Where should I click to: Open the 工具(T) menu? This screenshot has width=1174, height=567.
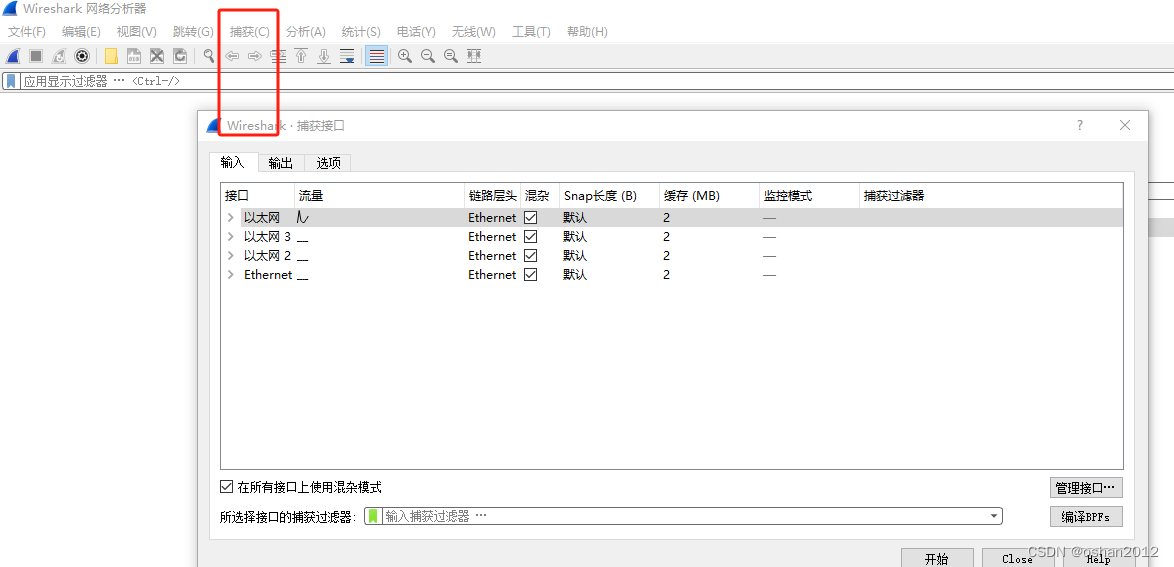(531, 31)
